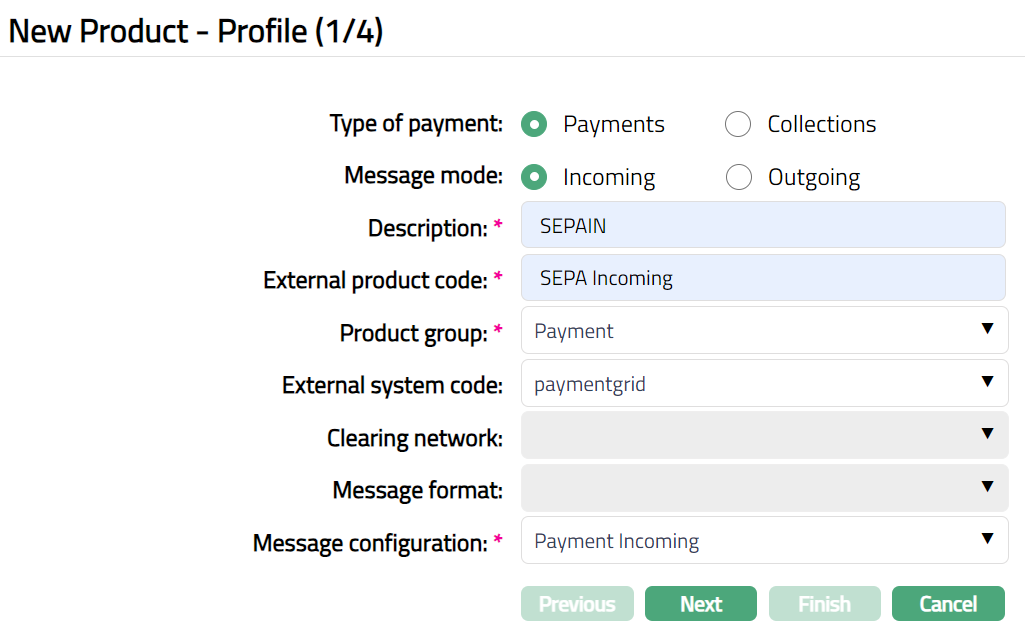The image size is (1025, 634).
Task: Focus the External product code input
Action: tap(762, 278)
